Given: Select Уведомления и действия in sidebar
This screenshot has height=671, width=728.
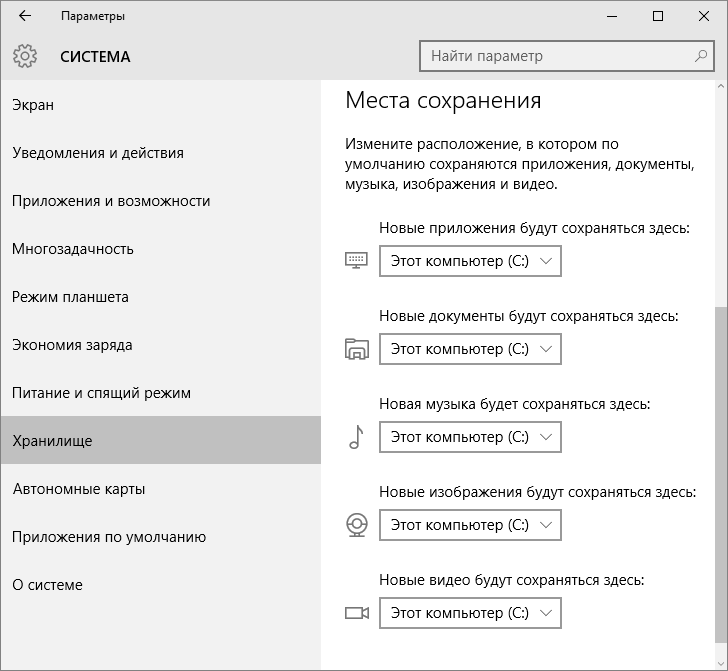Looking at the screenshot, I should click(98, 153).
